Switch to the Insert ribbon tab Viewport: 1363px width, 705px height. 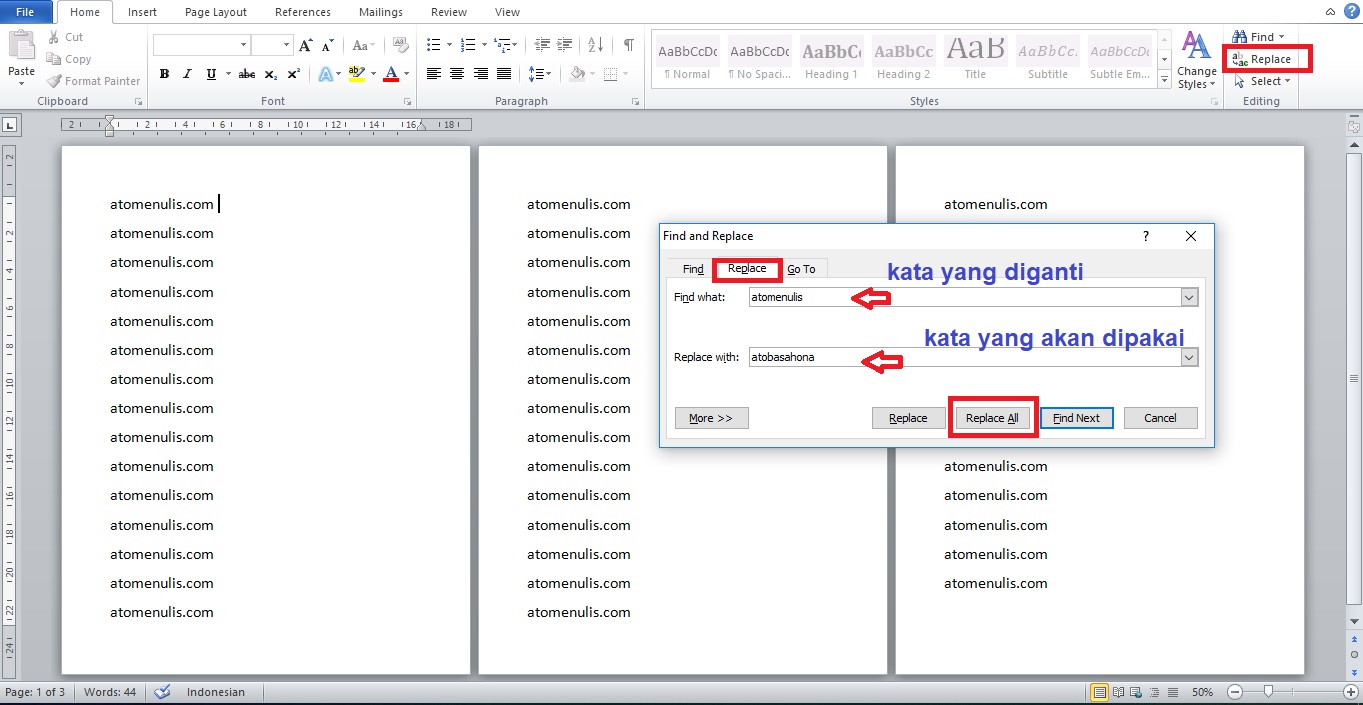(142, 12)
